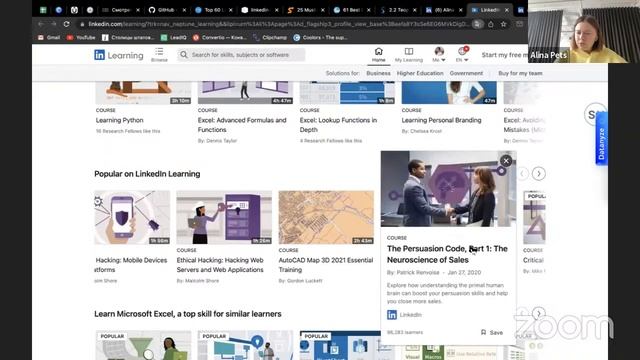Open the Browse menu icon
Viewport: 640px width, 360px height.
tap(159, 55)
